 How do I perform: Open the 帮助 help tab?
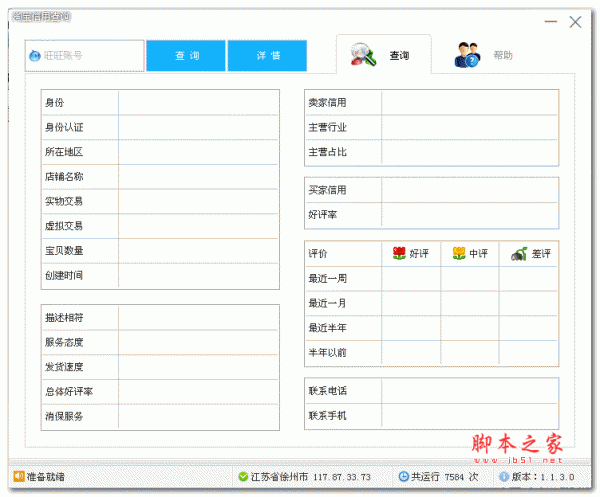click(x=484, y=55)
